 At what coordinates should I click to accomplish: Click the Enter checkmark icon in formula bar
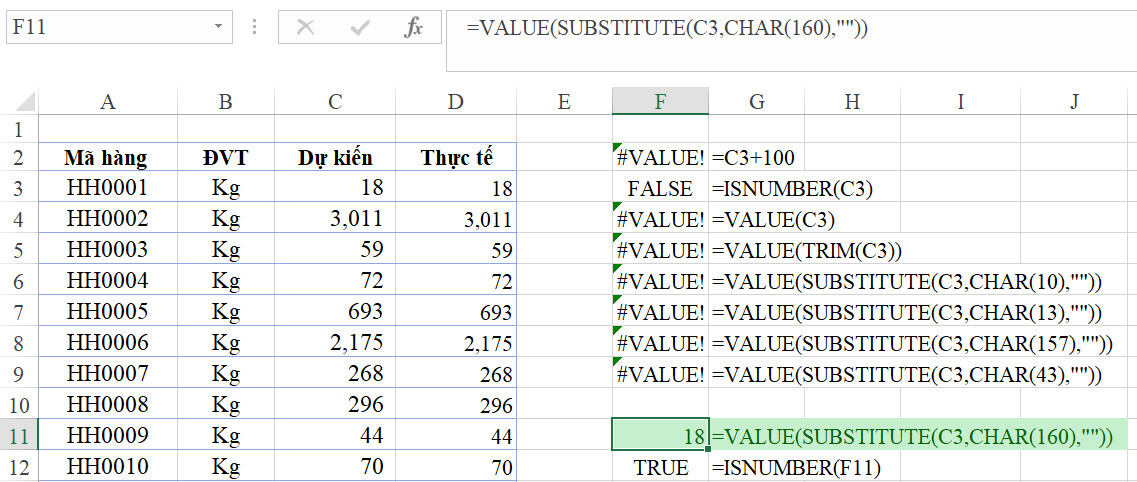click(x=360, y=28)
